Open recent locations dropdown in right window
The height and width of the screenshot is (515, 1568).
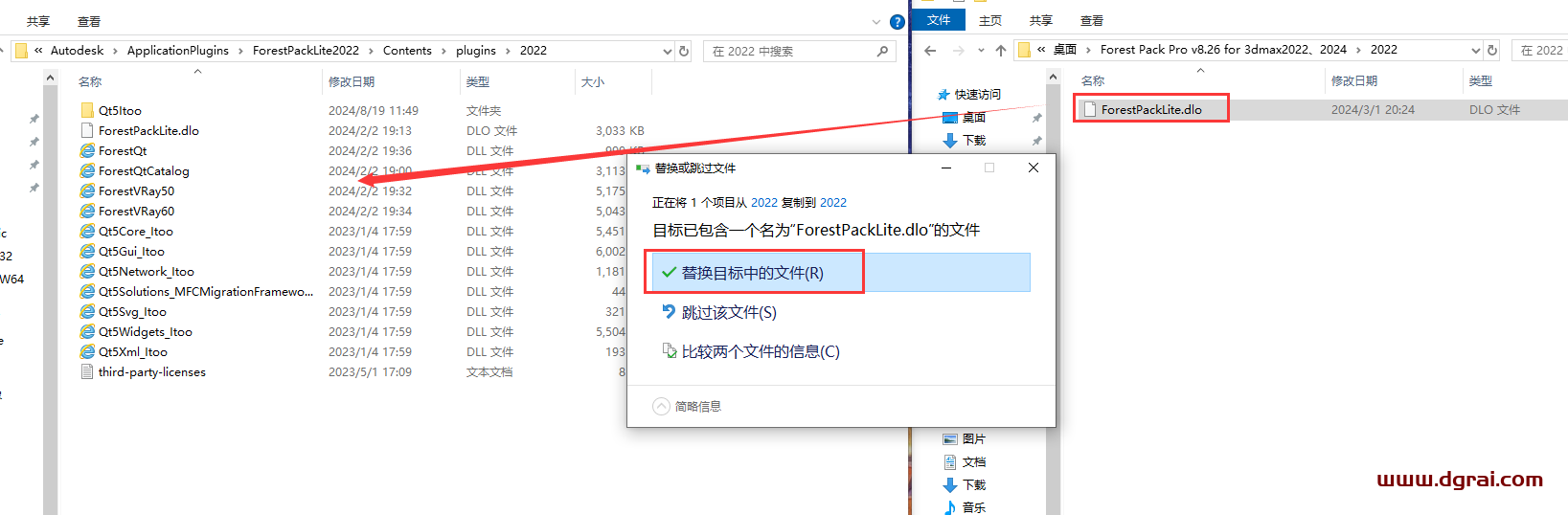[981, 50]
